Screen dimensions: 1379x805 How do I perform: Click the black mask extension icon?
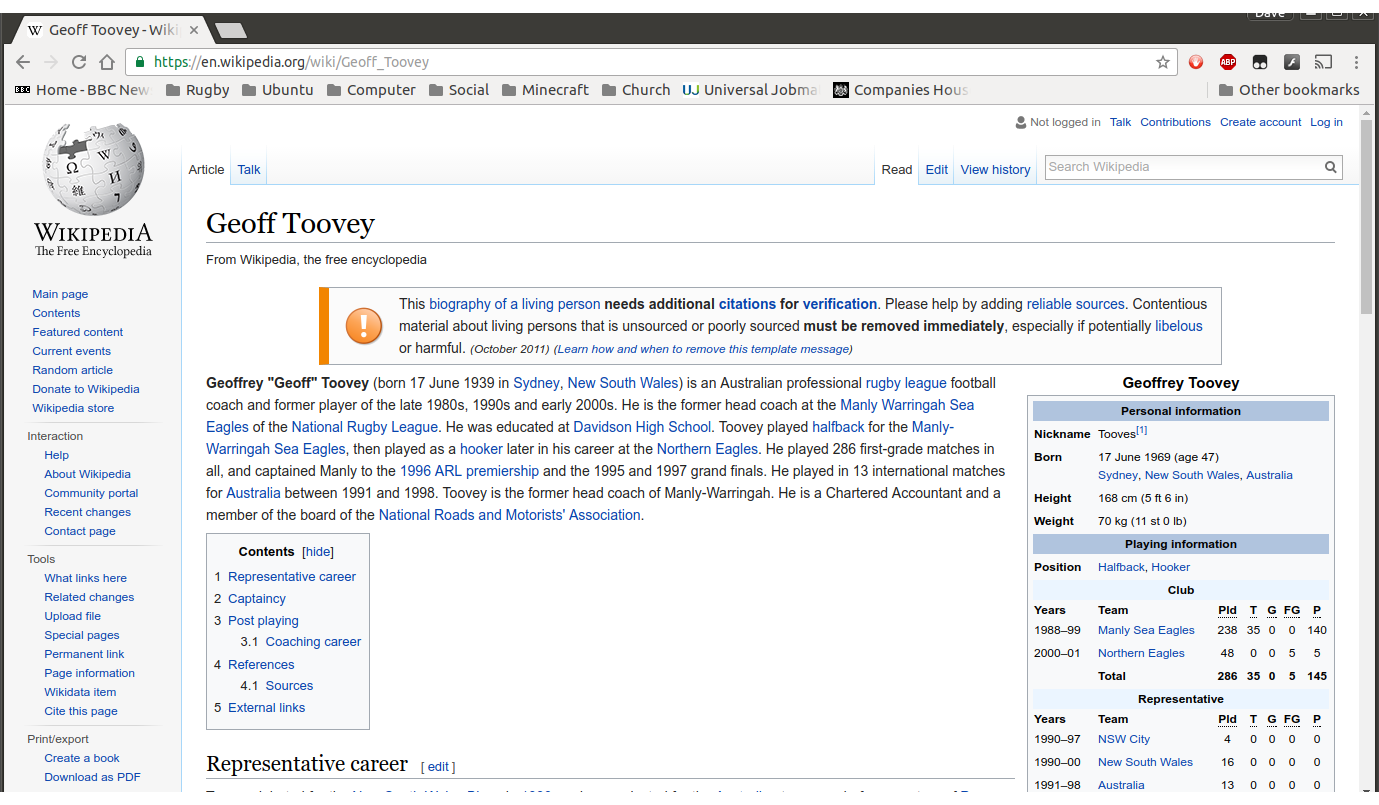coord(1260,62)
